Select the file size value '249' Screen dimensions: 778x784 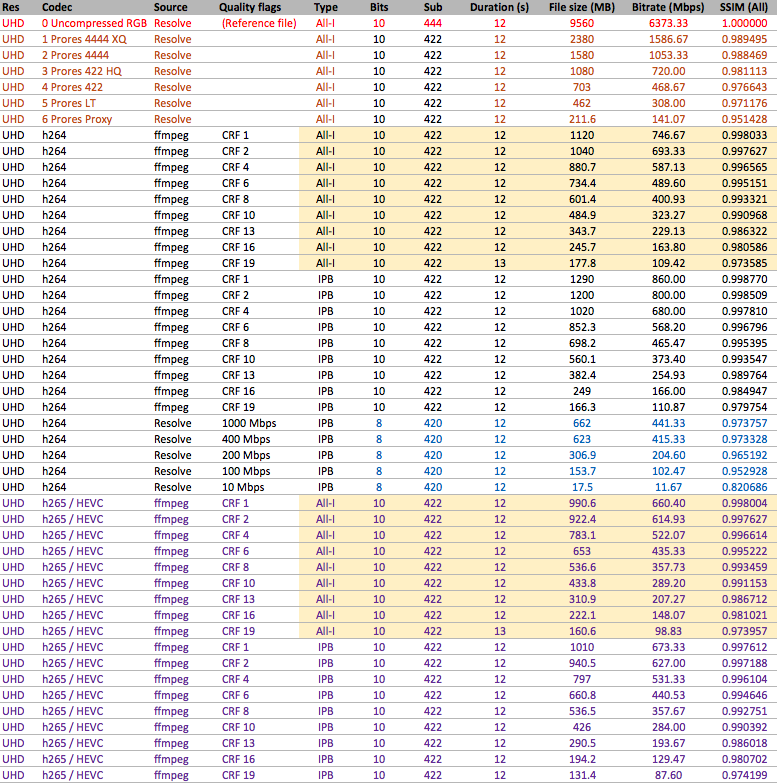(582, 392)
